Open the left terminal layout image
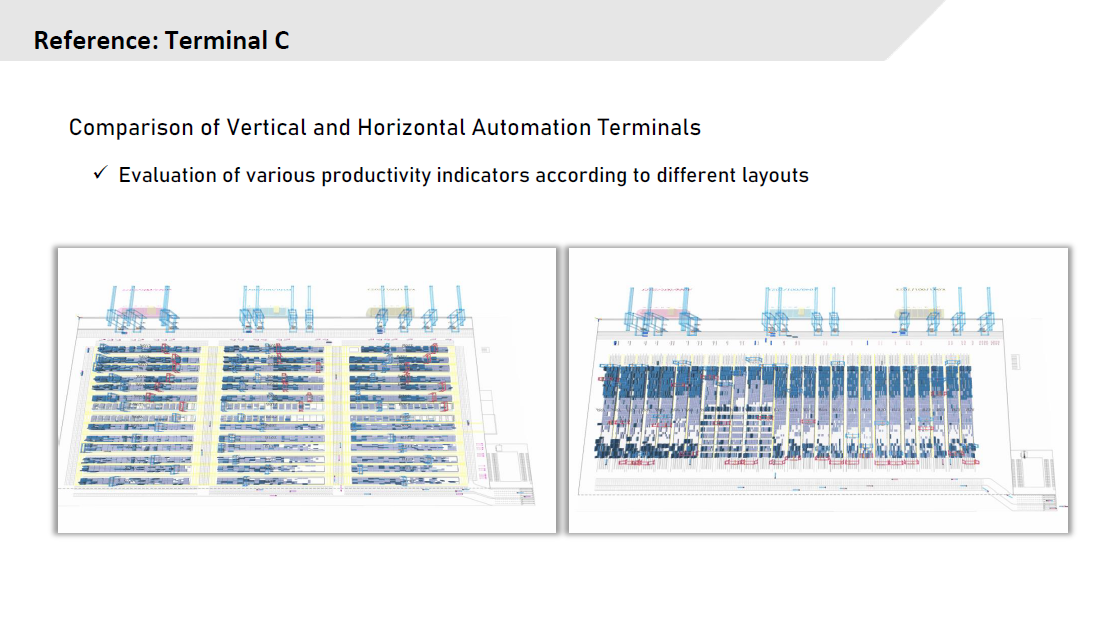Viewport: 1112px width, 623px height. (306, 390)
